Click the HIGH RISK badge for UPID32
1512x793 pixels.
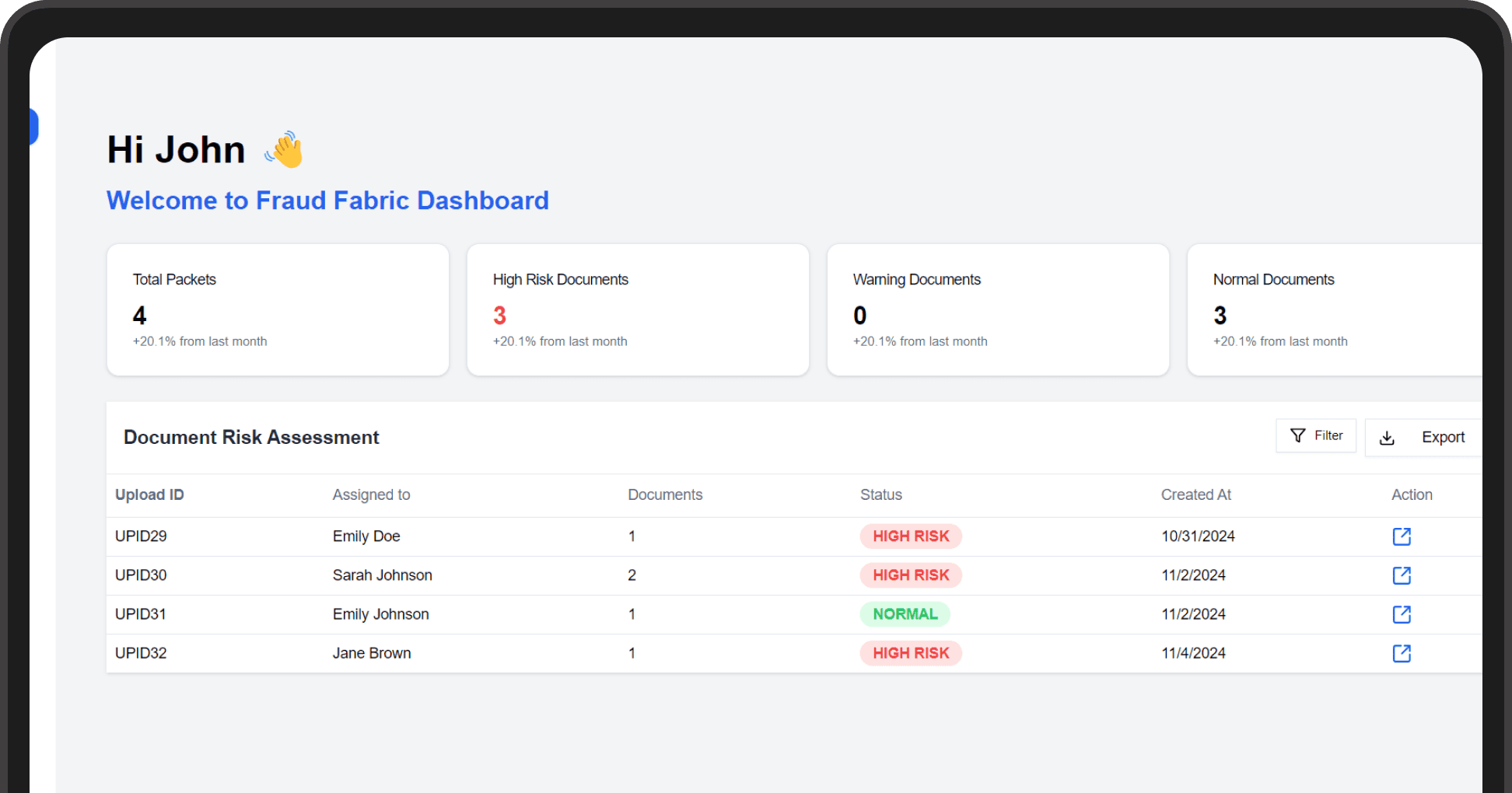tap(911, 653)
